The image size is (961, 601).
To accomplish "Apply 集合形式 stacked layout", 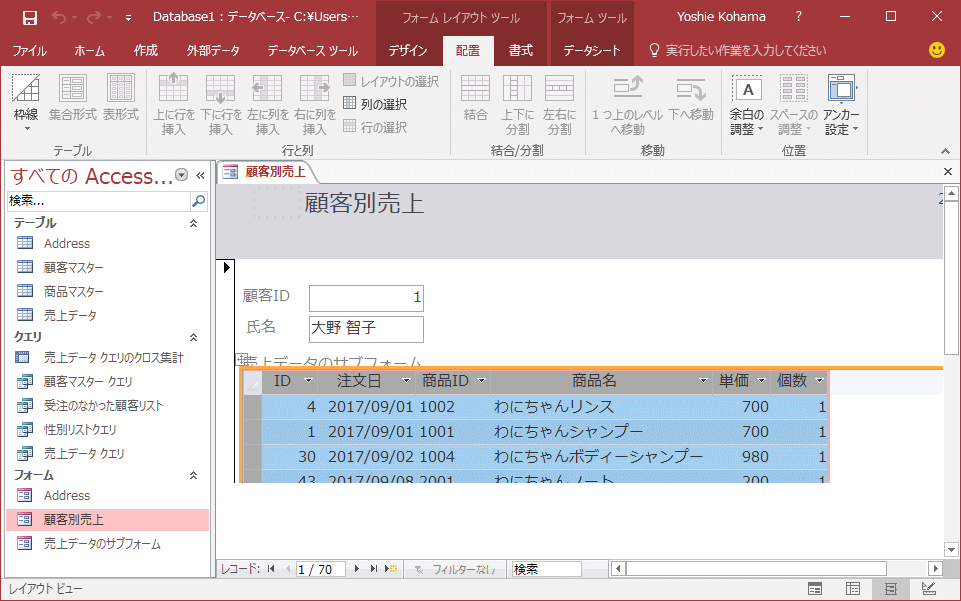I will click(72, 97).
